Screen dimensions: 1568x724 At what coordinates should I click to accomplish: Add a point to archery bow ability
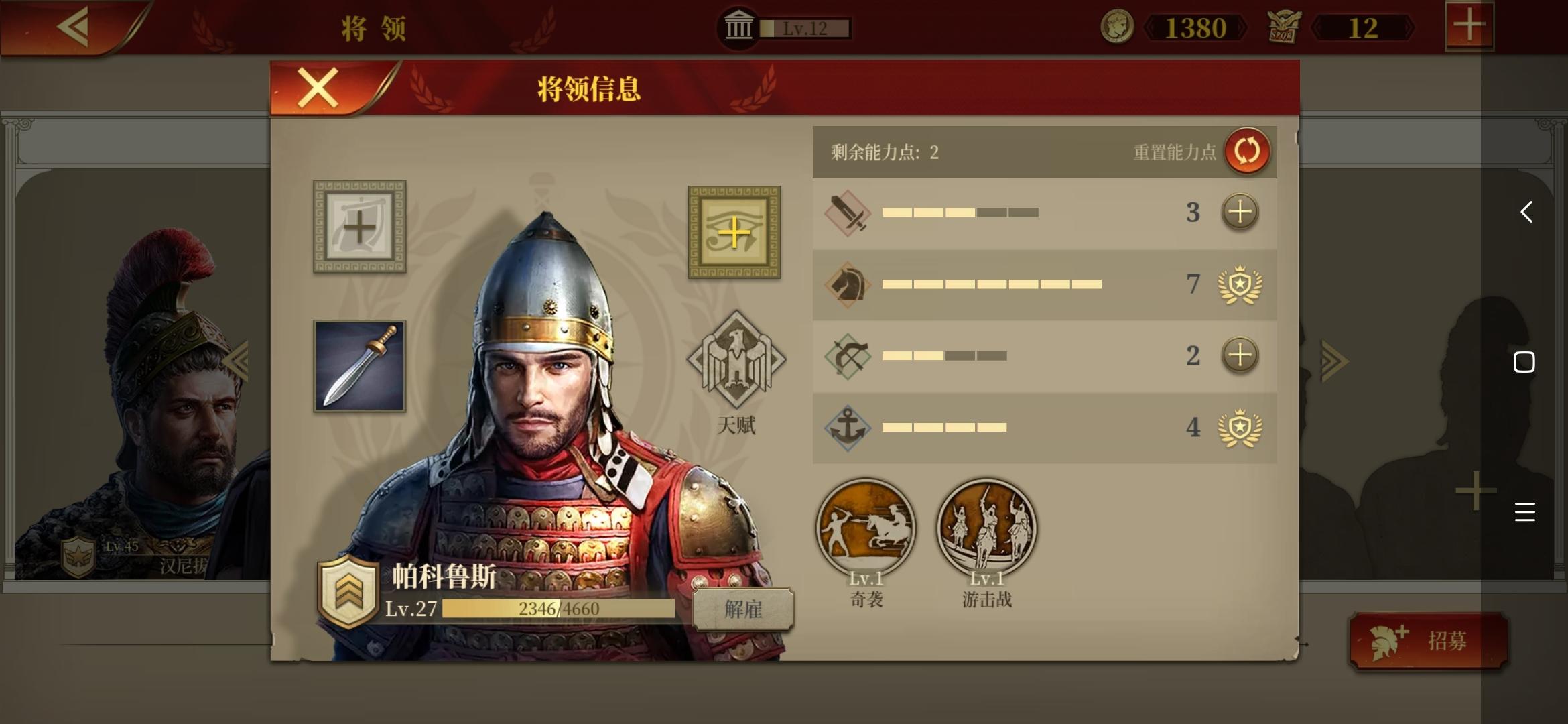tap(1240, 355)
